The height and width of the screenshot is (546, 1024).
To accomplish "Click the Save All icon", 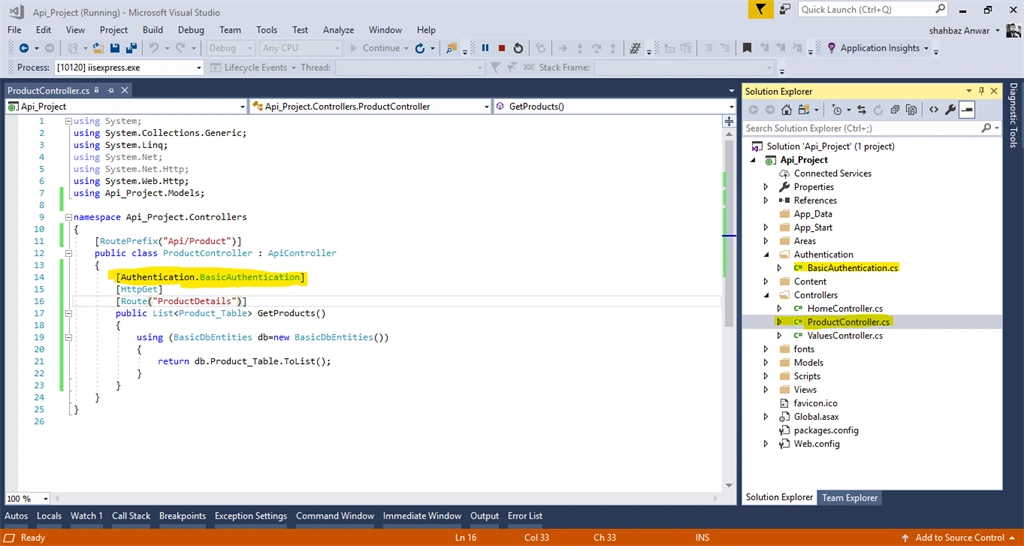I will click(131, 48).
